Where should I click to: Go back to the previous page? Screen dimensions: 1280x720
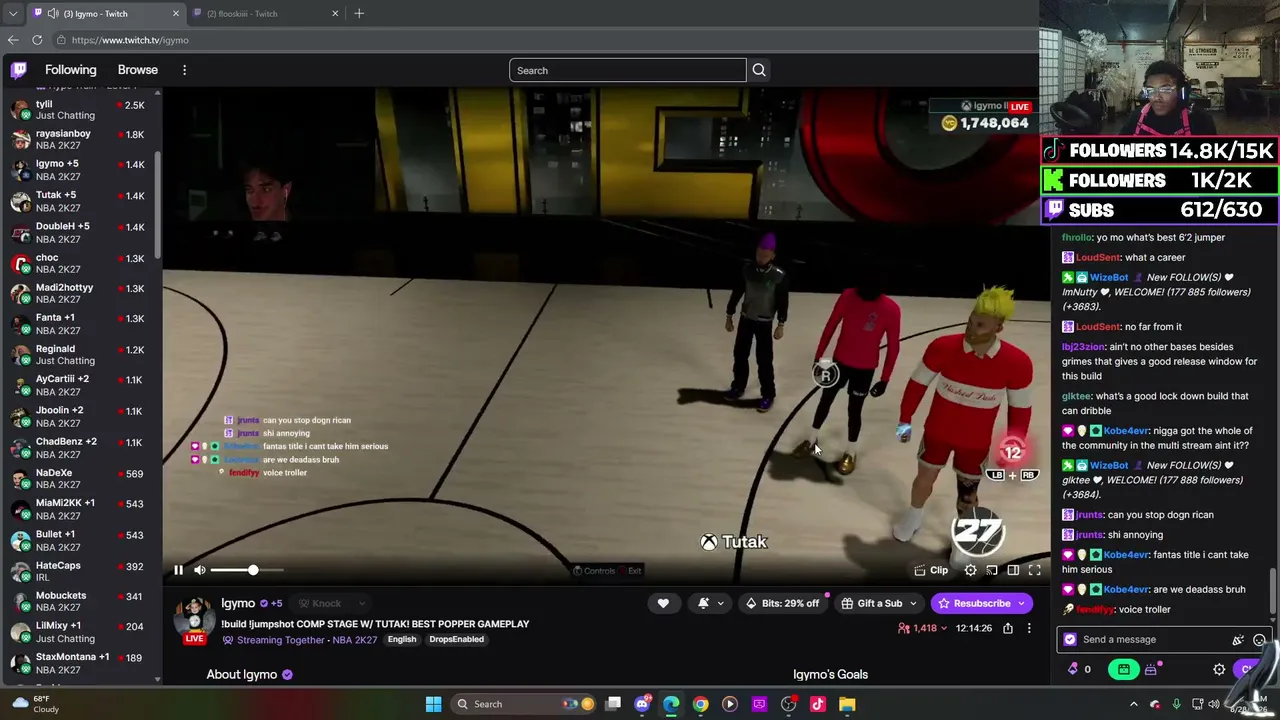coord(13,40)
